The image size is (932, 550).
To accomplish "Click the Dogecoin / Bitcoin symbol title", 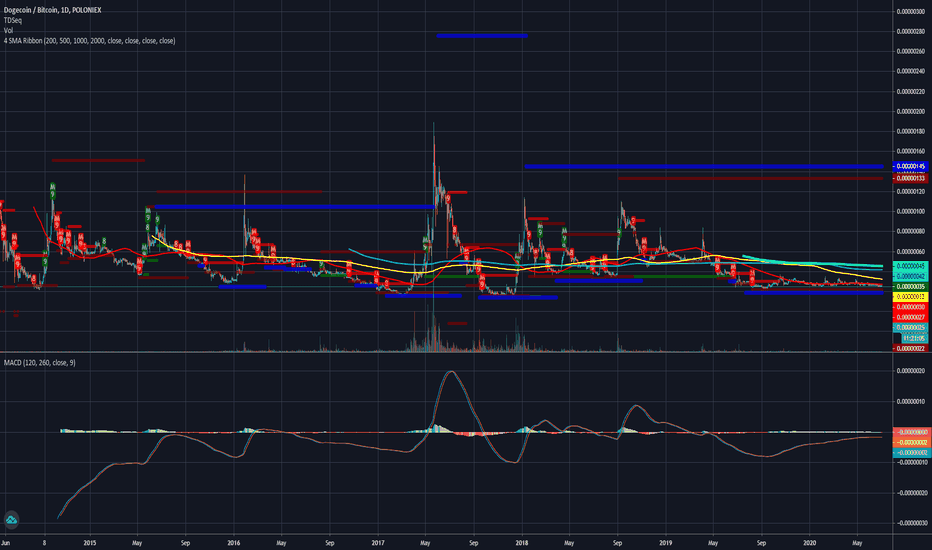I will [52, 10].
